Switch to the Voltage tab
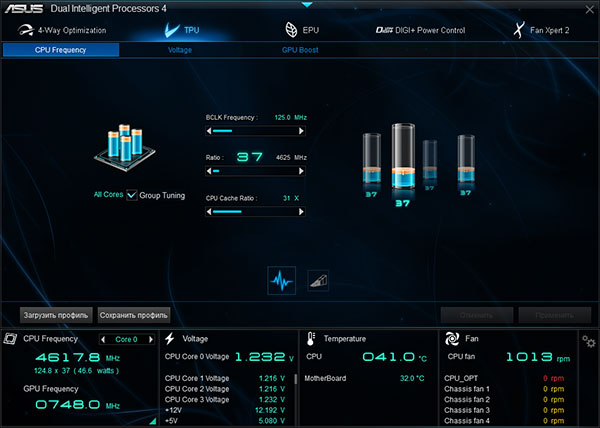The width and height of the screenshot is (600, 428). pyautogui.click(x=180, y=50)
